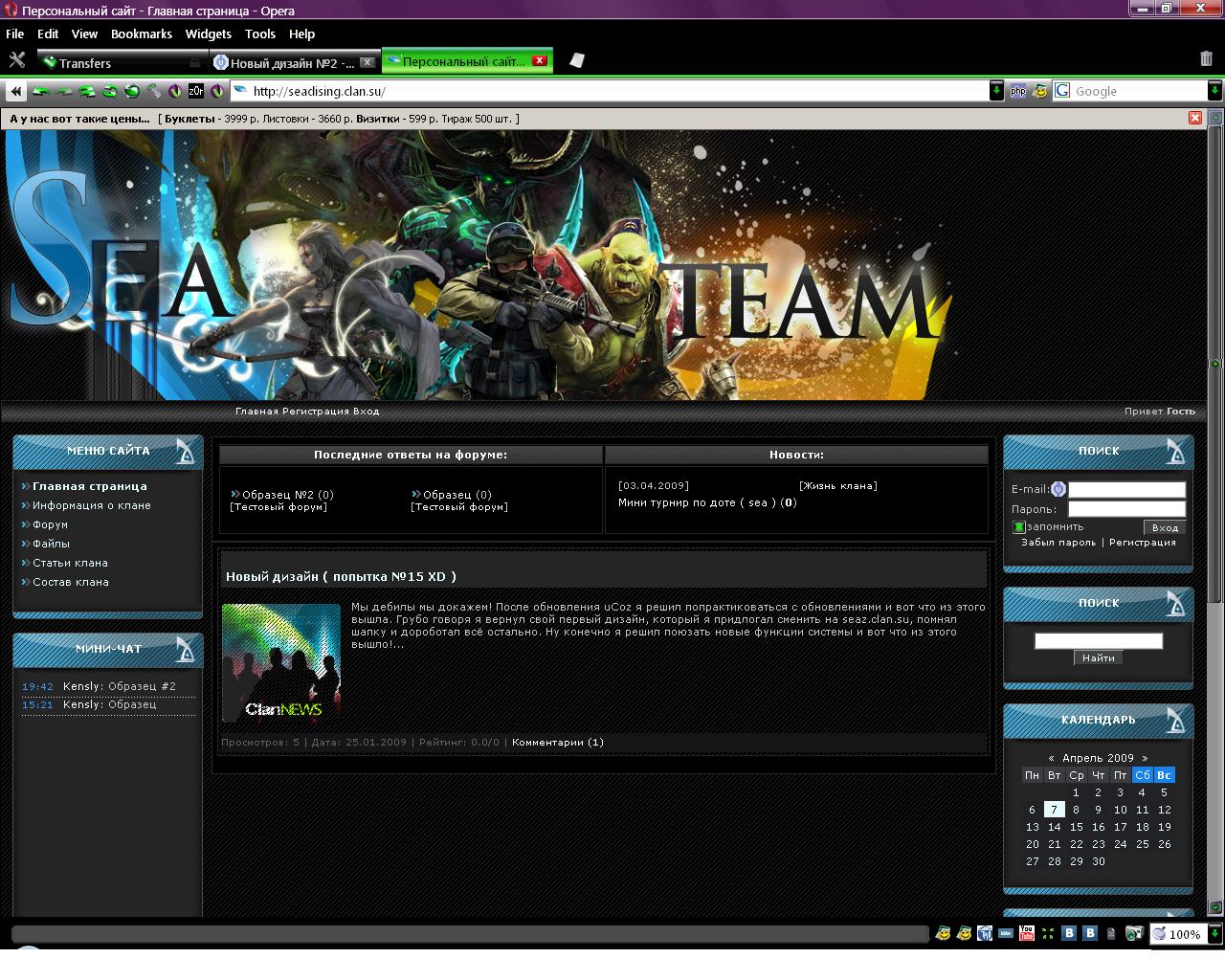1225x980 pixels.
Task: Open the Google search engine dropdown
Action: coord(1215,91)
